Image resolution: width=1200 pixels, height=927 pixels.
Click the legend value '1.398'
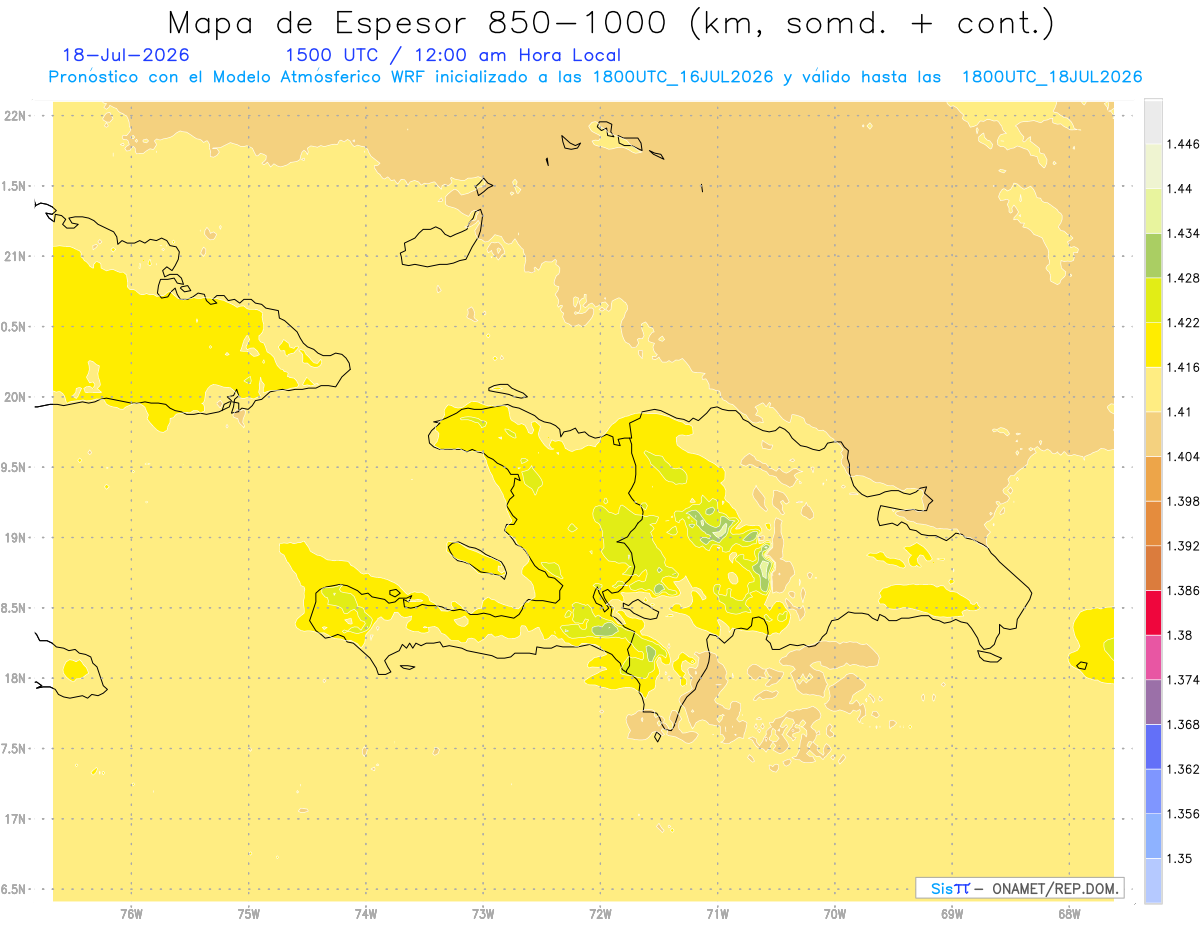click(x=1183, y=501)
